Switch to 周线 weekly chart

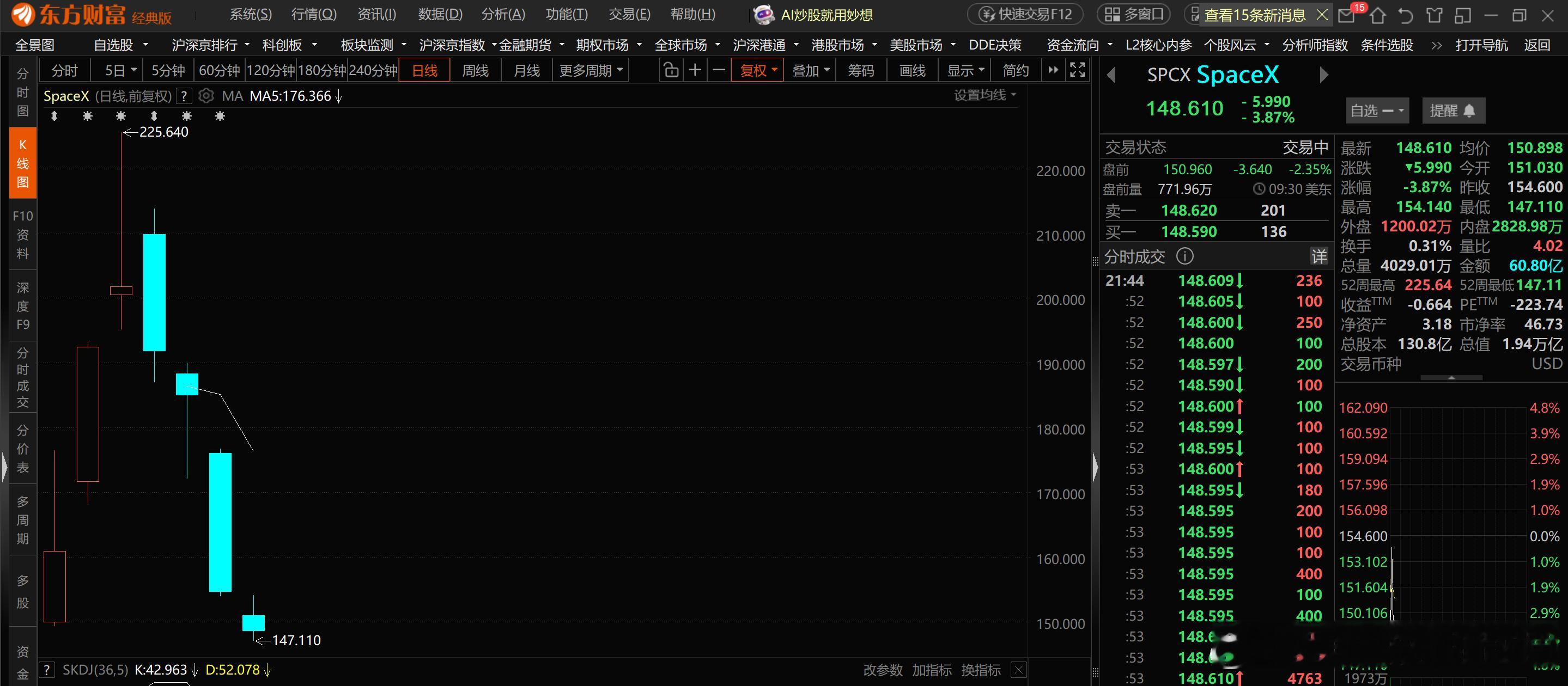coord(476,71)
